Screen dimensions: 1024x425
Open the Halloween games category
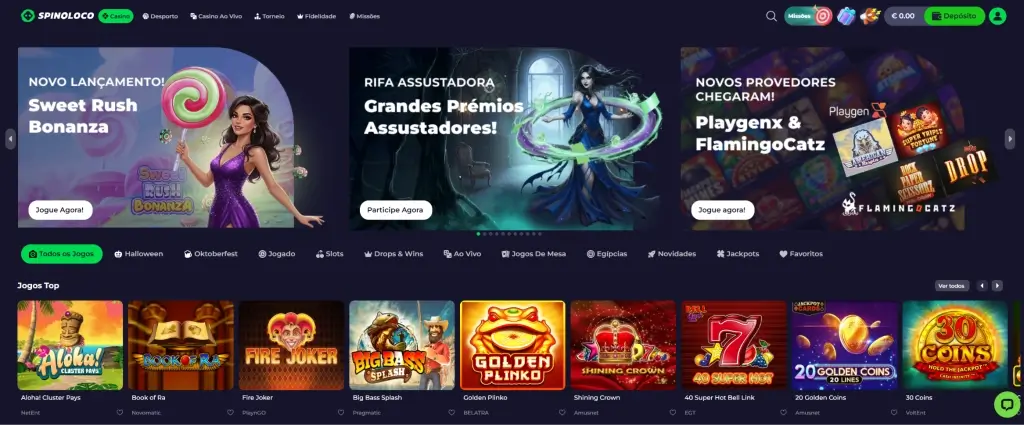tap(138, 254)
